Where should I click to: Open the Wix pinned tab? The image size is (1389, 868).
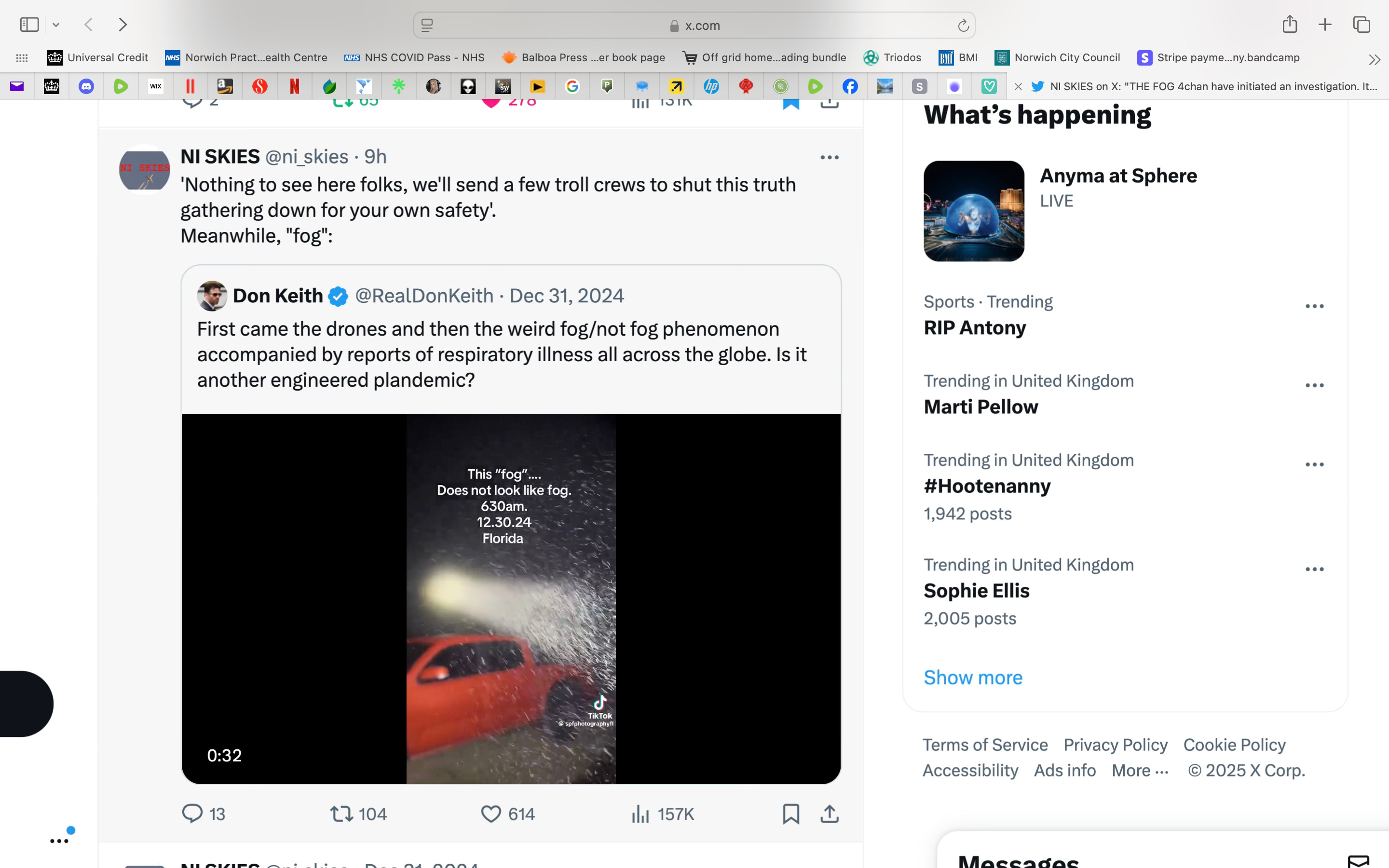(x=156, y=87)
